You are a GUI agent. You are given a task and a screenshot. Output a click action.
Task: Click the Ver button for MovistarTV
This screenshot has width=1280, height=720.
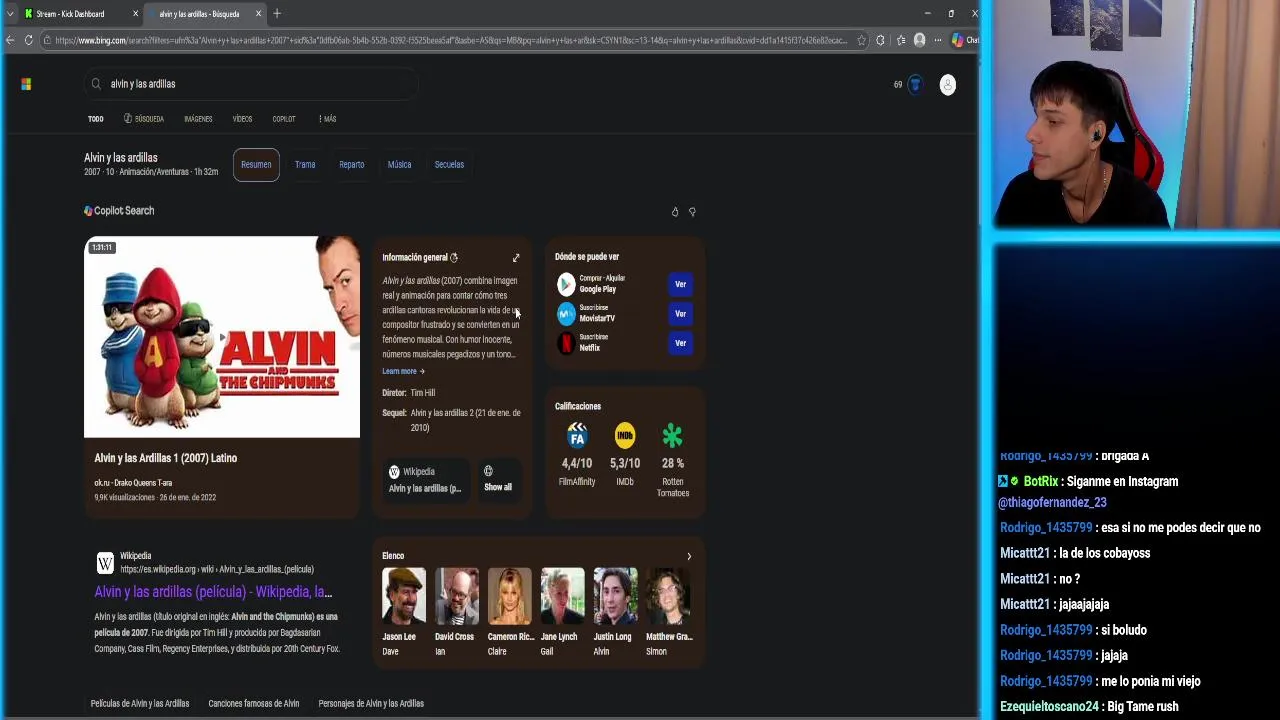click(680, 314)
